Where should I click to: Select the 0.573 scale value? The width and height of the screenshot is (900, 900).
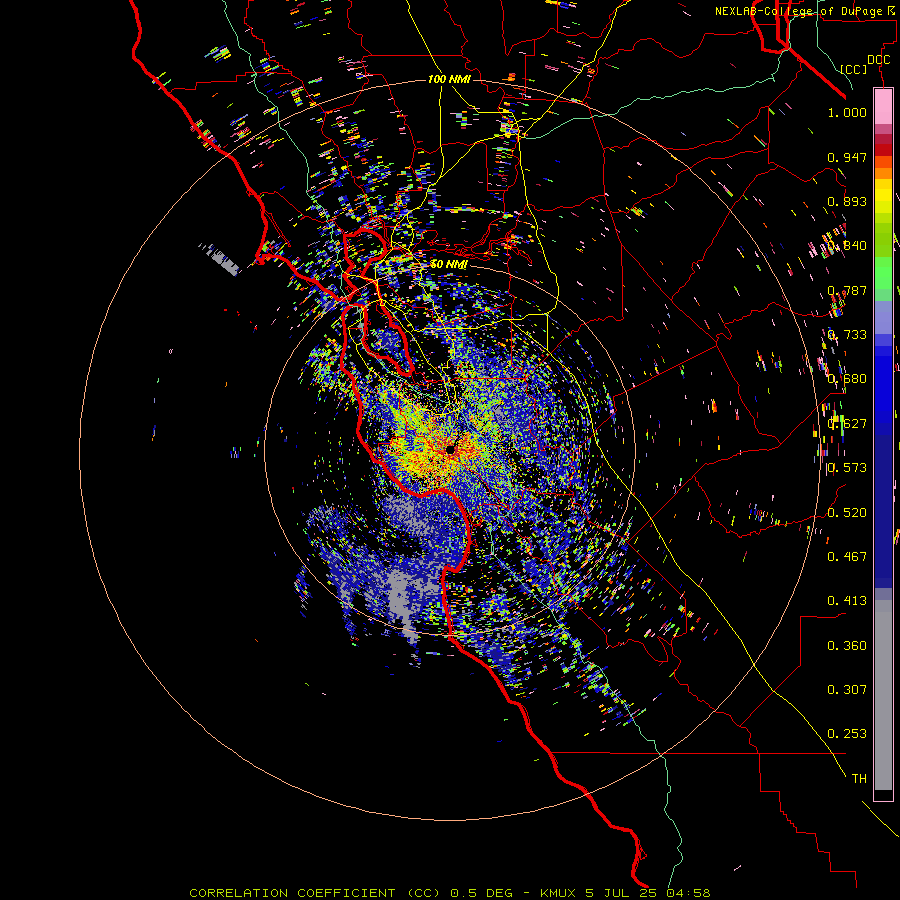pos(847,468)
